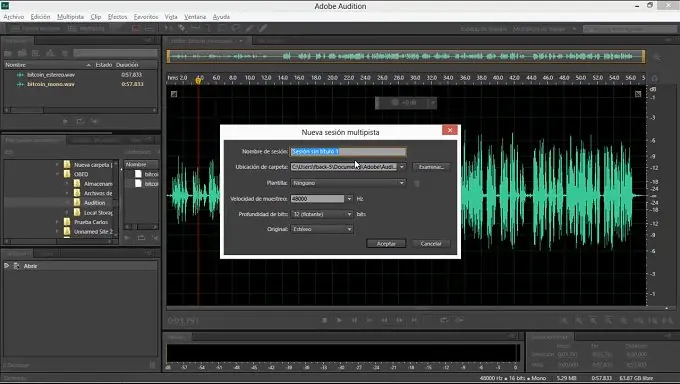Image resolution: width=680 pixels, height=384 pixels.
Task: Click the Files panel horizontal scrollbar
Action: [x=80, y=110]
